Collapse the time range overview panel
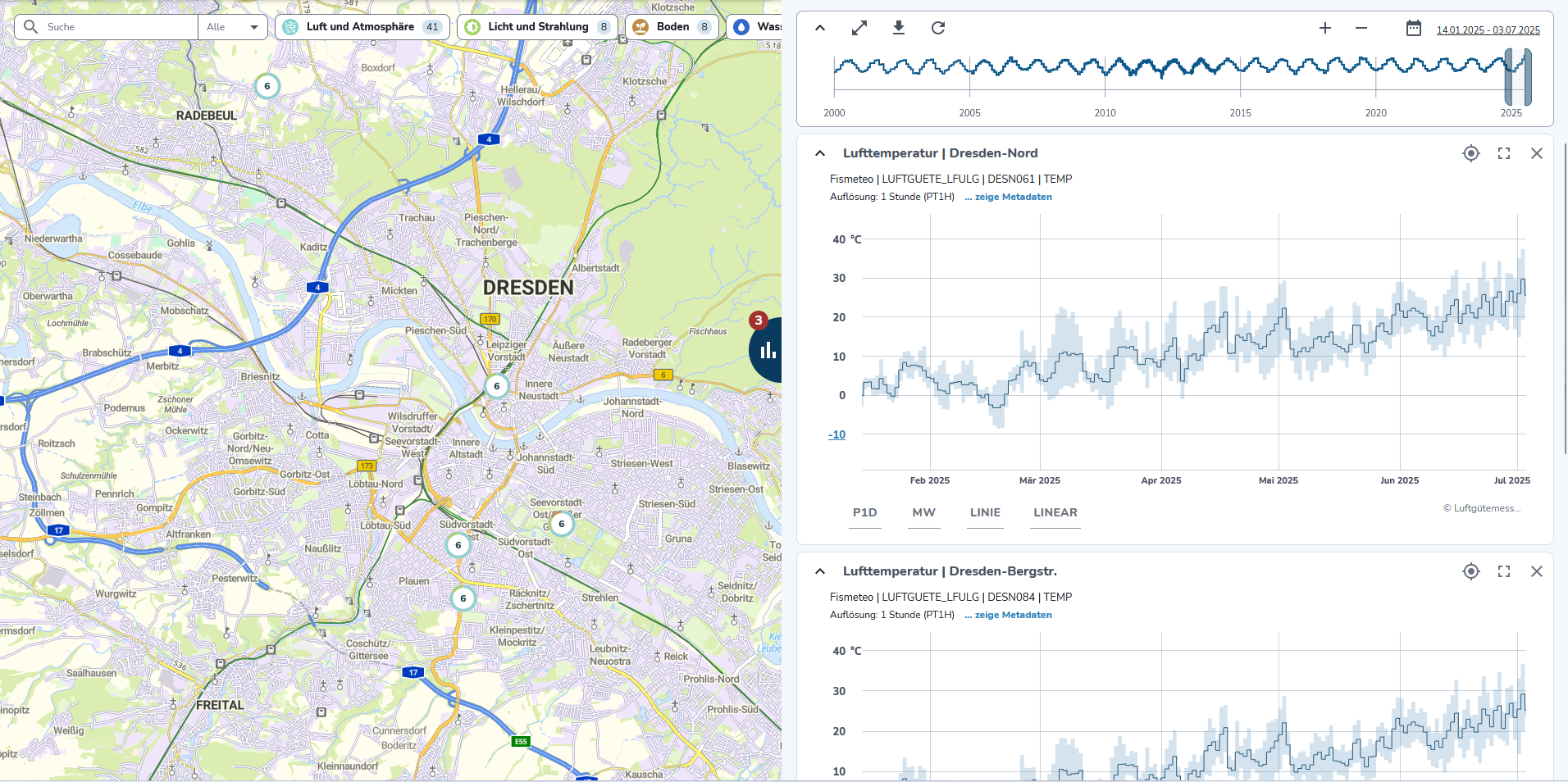Image resolution: width=1568 pixels, height=782 pixels. coord(820,28)
